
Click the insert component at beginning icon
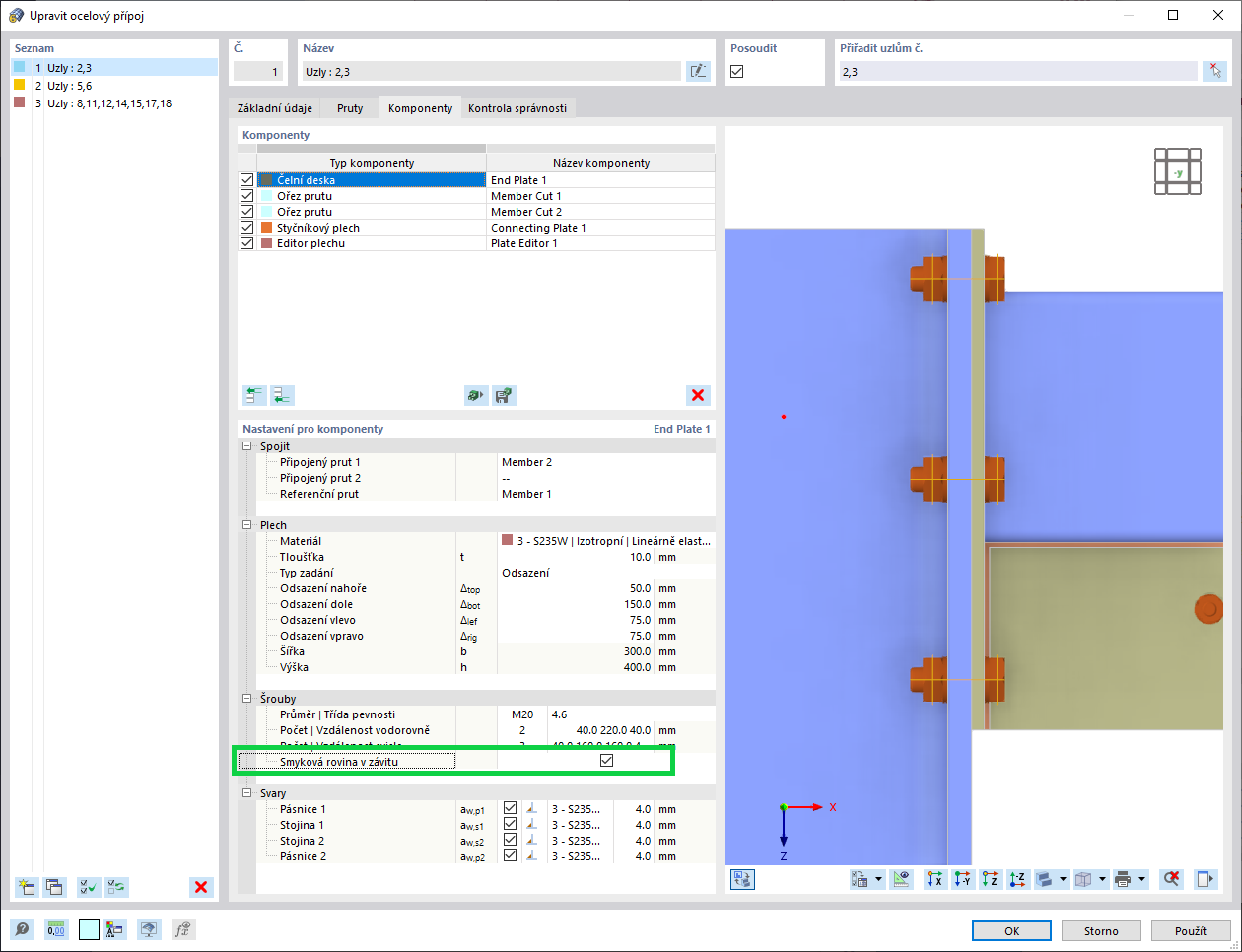[x=254, y=395]
